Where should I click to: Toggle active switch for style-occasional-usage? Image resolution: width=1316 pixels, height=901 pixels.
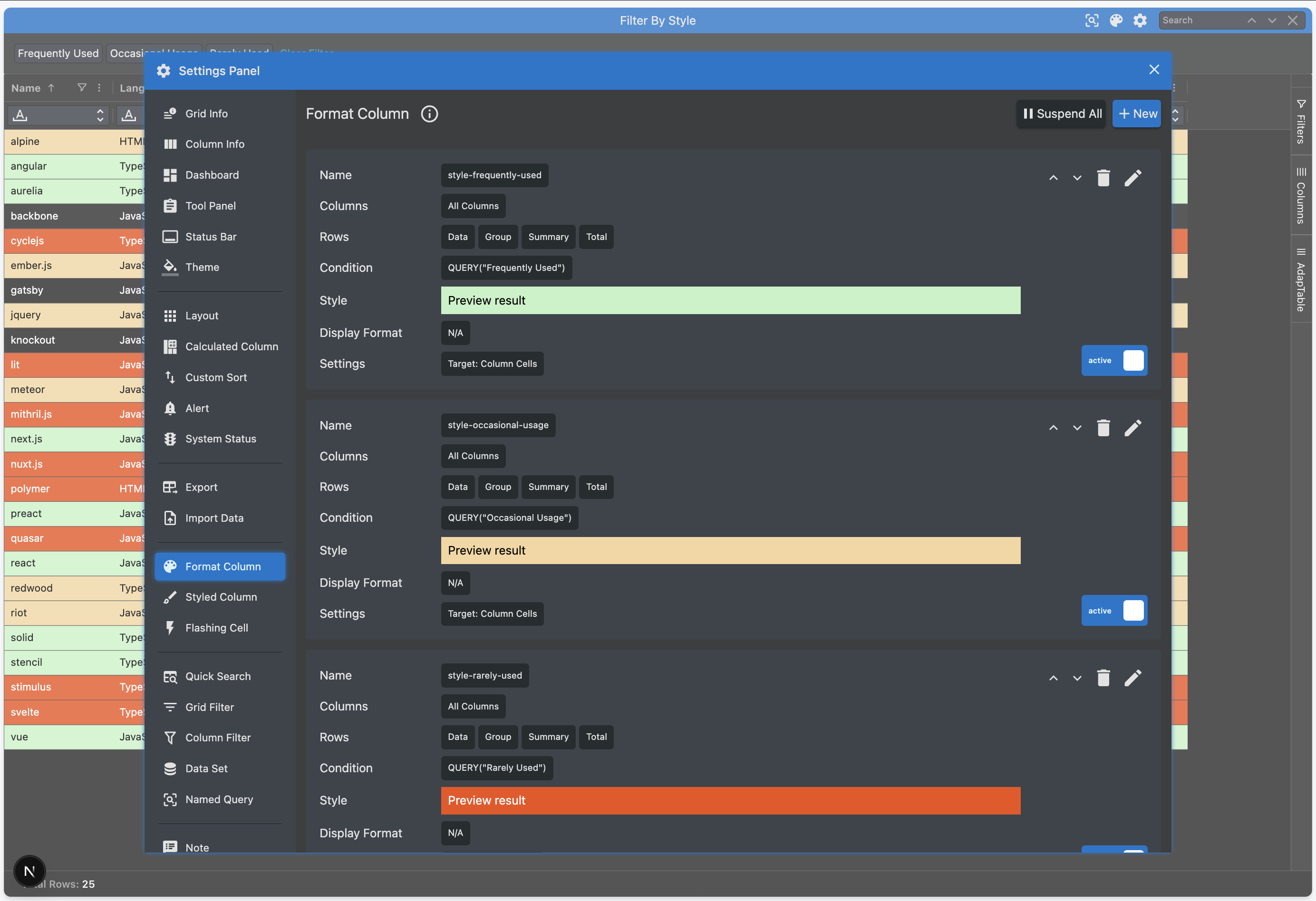[x=1114, y=611]
